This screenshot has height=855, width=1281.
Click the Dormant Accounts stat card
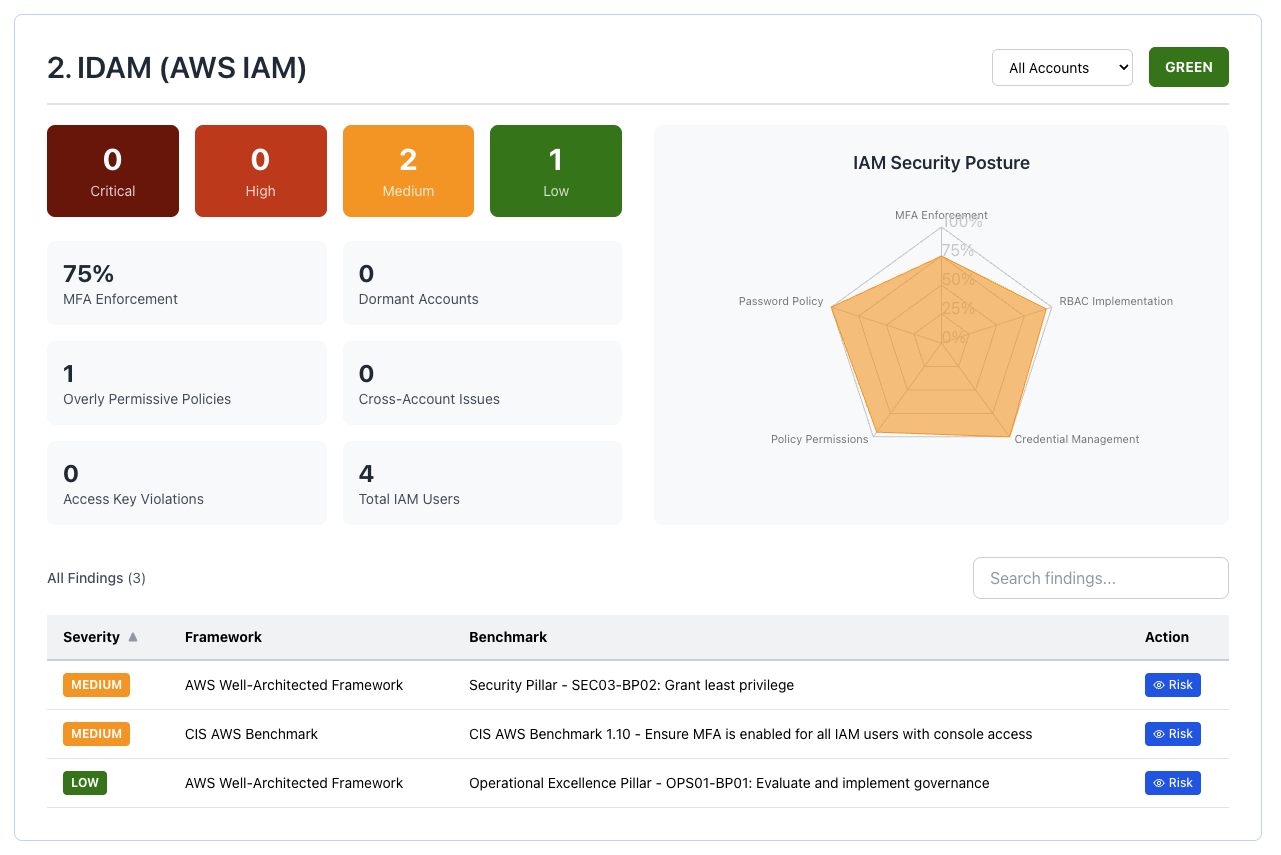[x=482, y=283]
